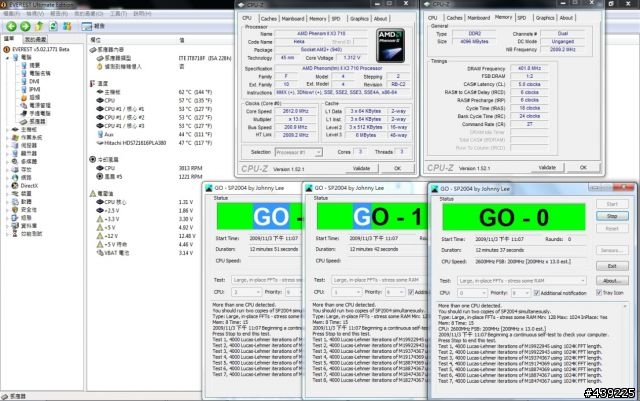Switch to Mainboard tab in left CPU-Z
Image resolution: width=640 pixels, height=401 pixels.
pos(293,19)
